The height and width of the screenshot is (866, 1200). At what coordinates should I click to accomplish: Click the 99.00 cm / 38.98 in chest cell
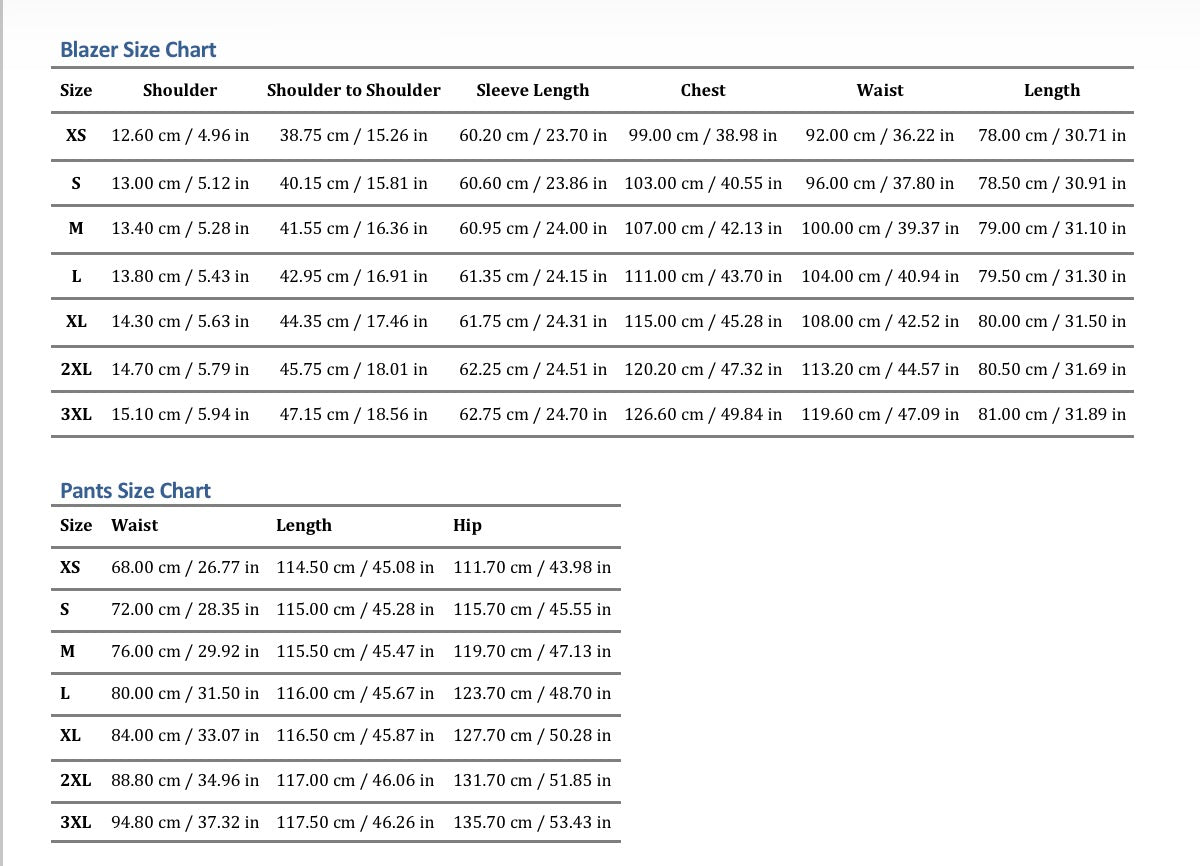(x=702, y=135)
